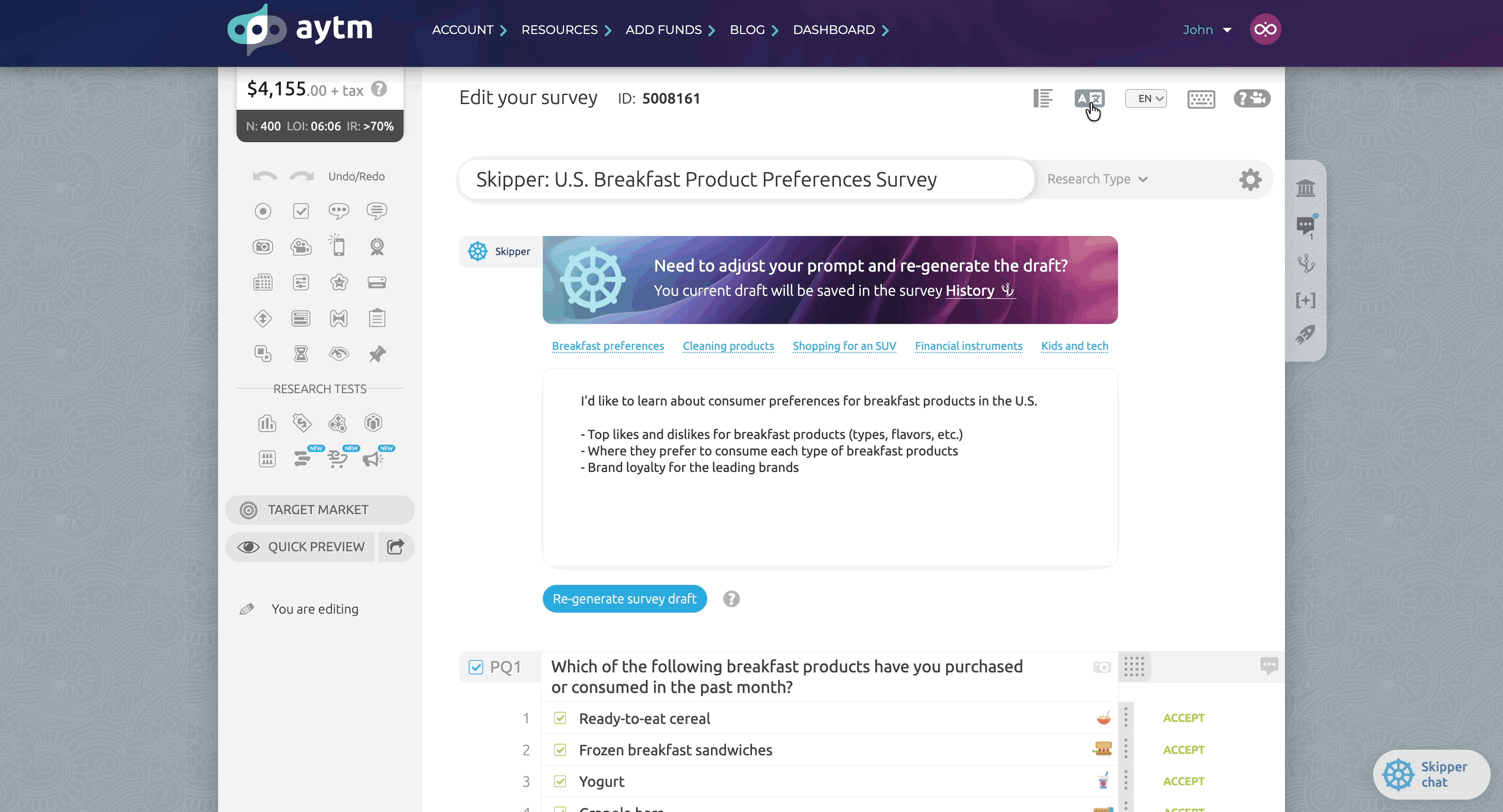Click the survey title input field
Screen dimensions: 1503x812
click(746, 179)
